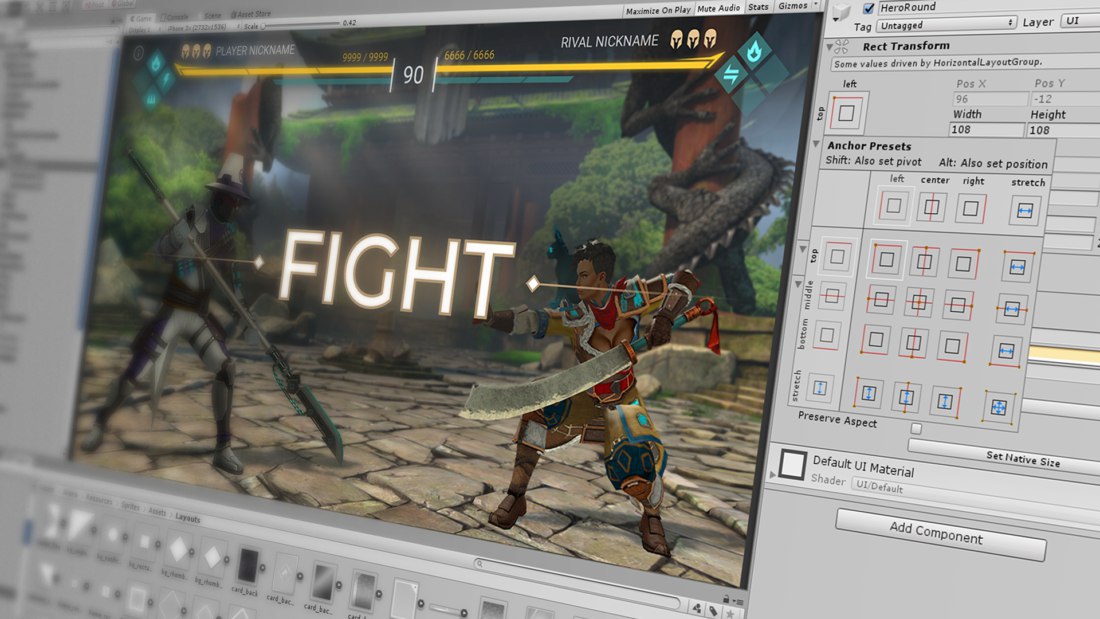1100x619 pixels.
Task: Click the HeroRound name field
Action: (989, 6)
